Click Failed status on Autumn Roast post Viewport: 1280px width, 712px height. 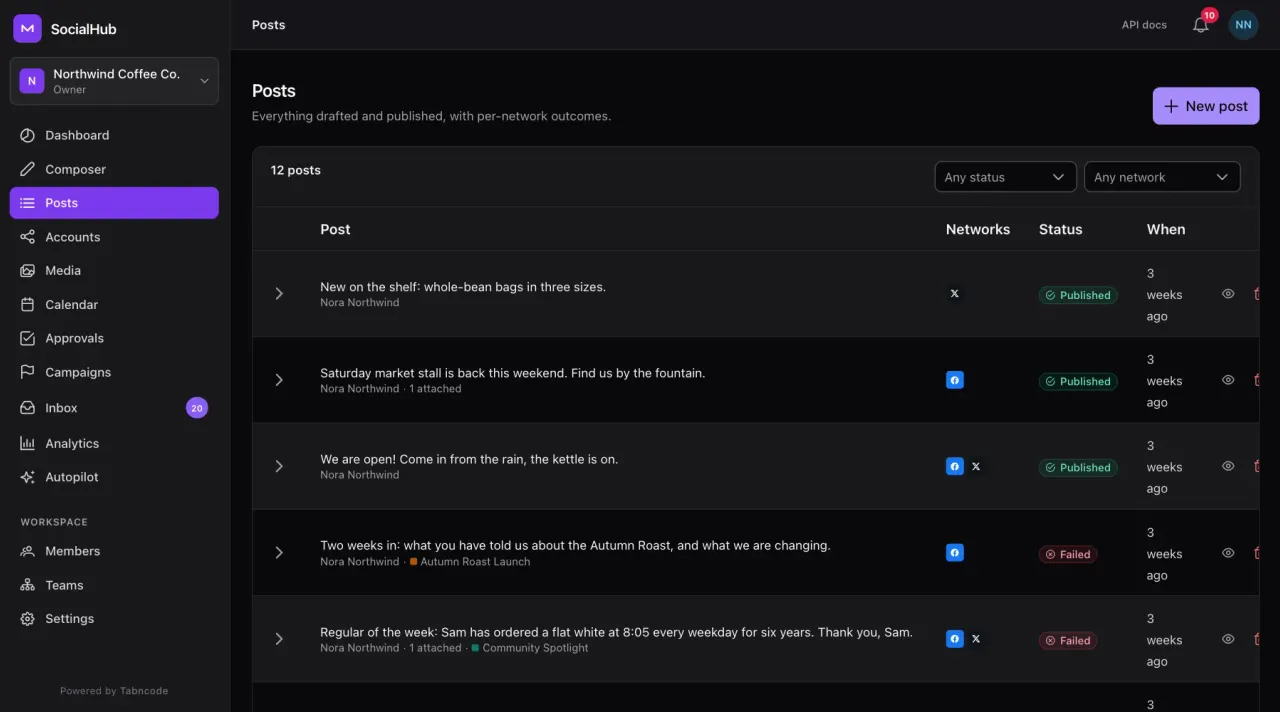(x=1068, y=554)
